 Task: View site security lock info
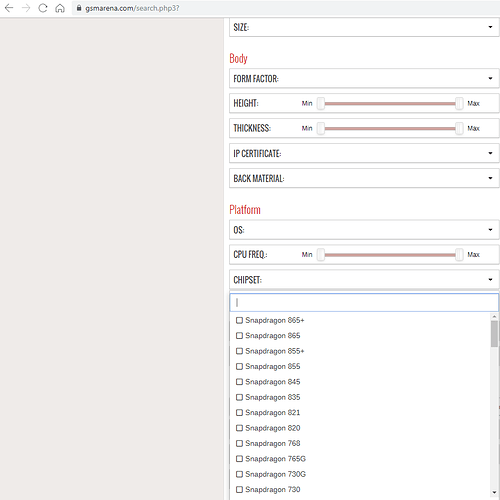click(x=79, y=8)
